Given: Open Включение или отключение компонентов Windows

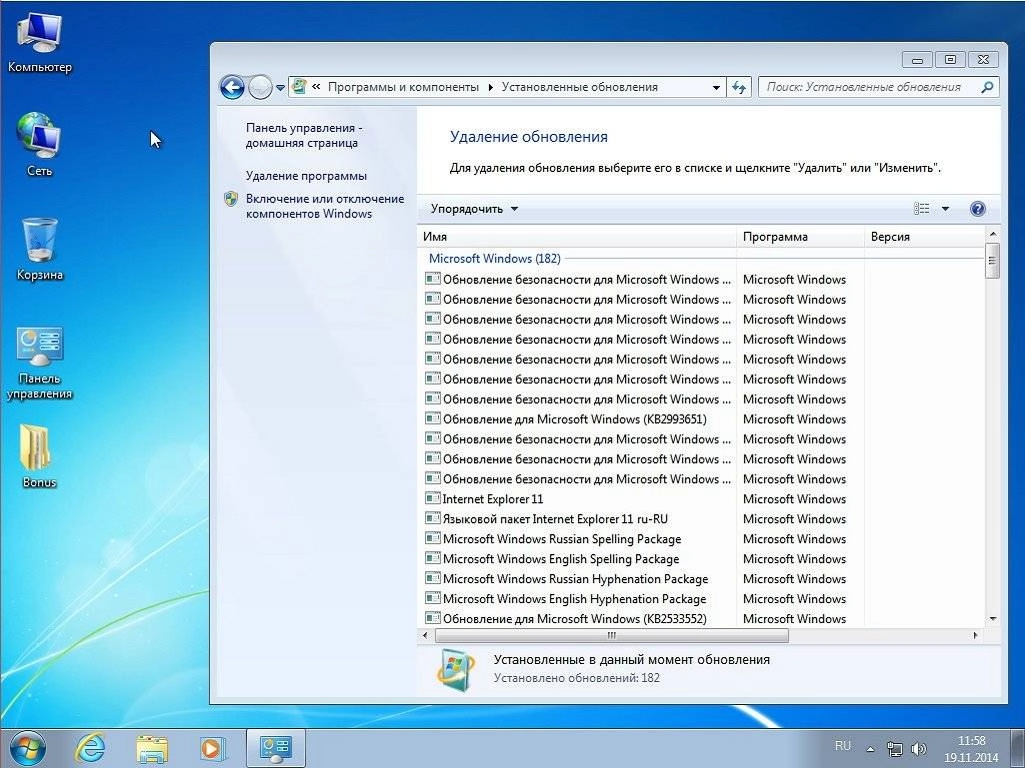Looking at the screenshot, I should tap(325, 206).
